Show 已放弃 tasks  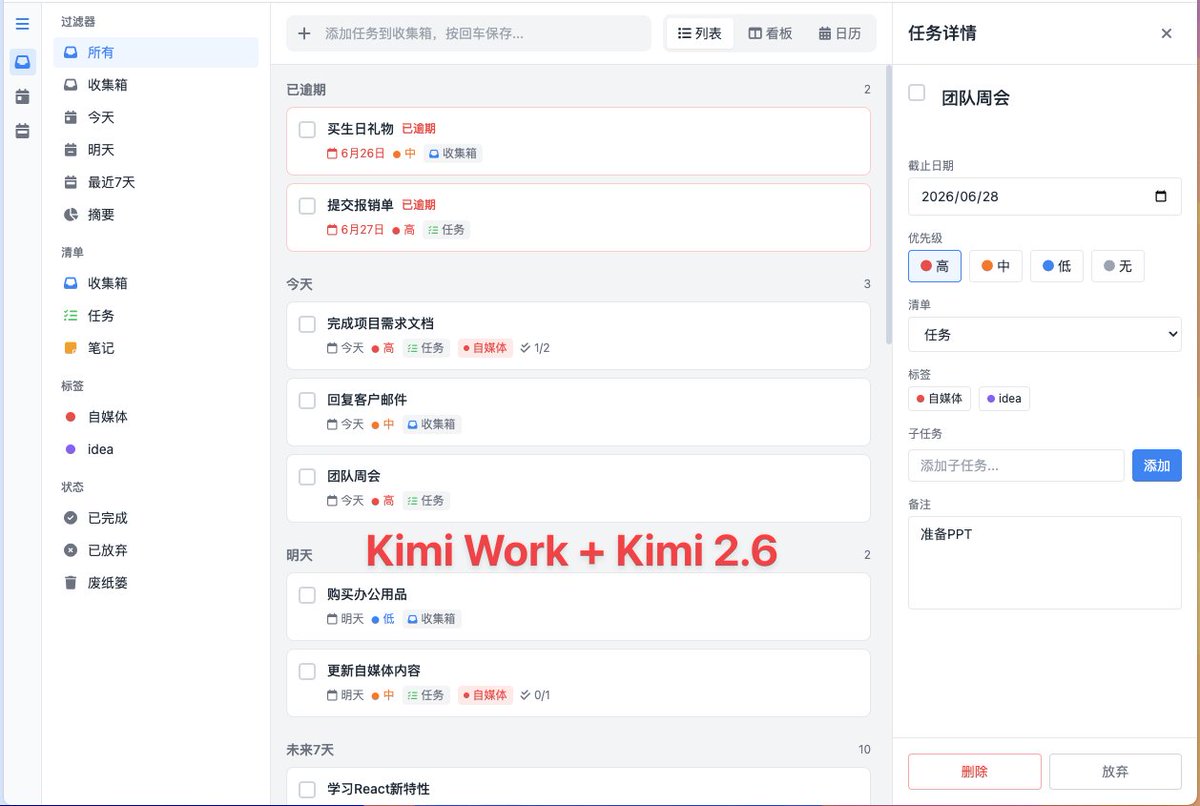(156, 550)
